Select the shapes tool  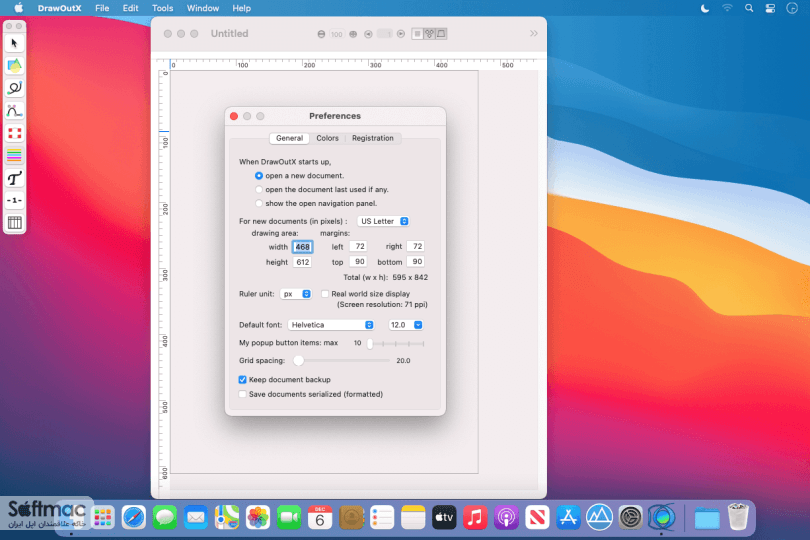click(14, 66)
